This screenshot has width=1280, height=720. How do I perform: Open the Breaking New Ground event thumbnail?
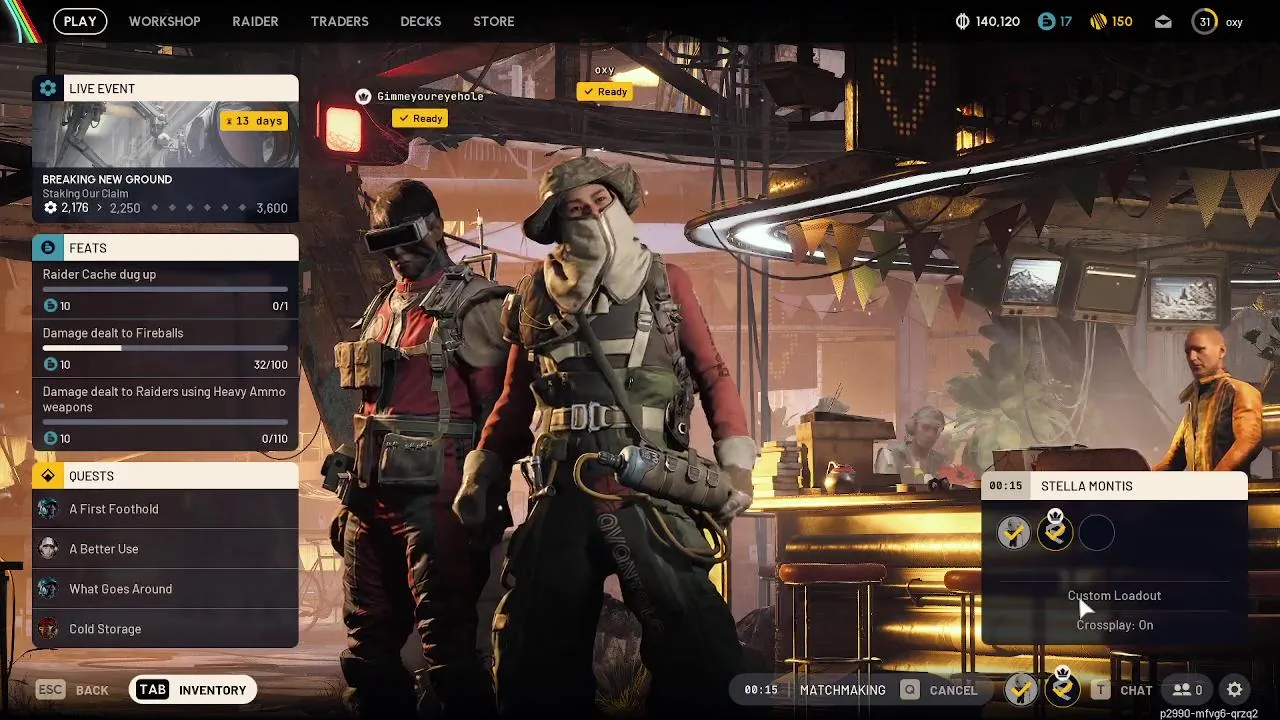coord(165,134)
